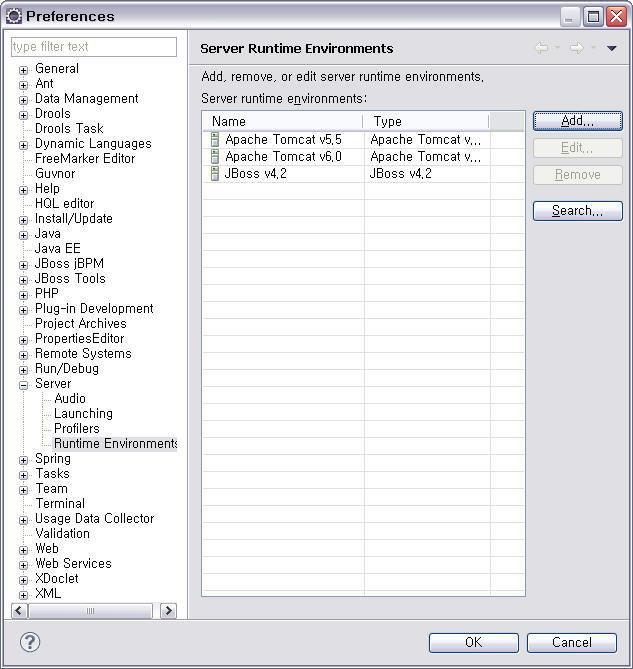Collapse the Server tree node
The width and height of the screenshot is (633, 669).
(x=23, y=385)
